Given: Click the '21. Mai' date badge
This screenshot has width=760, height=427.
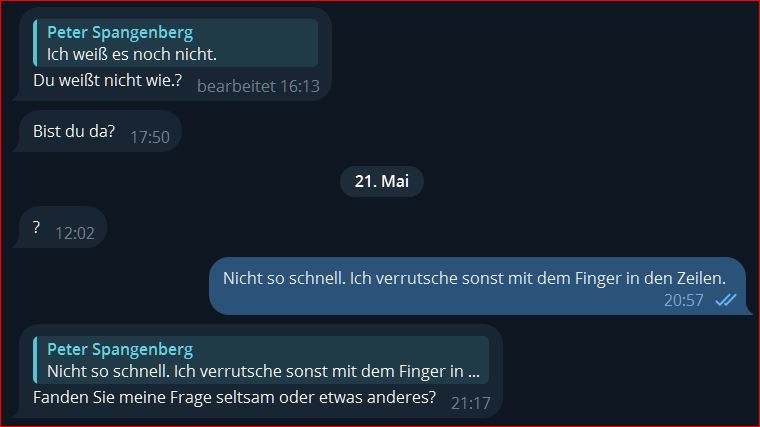Looking at the screenshot, I should click(x=382, y=181).
